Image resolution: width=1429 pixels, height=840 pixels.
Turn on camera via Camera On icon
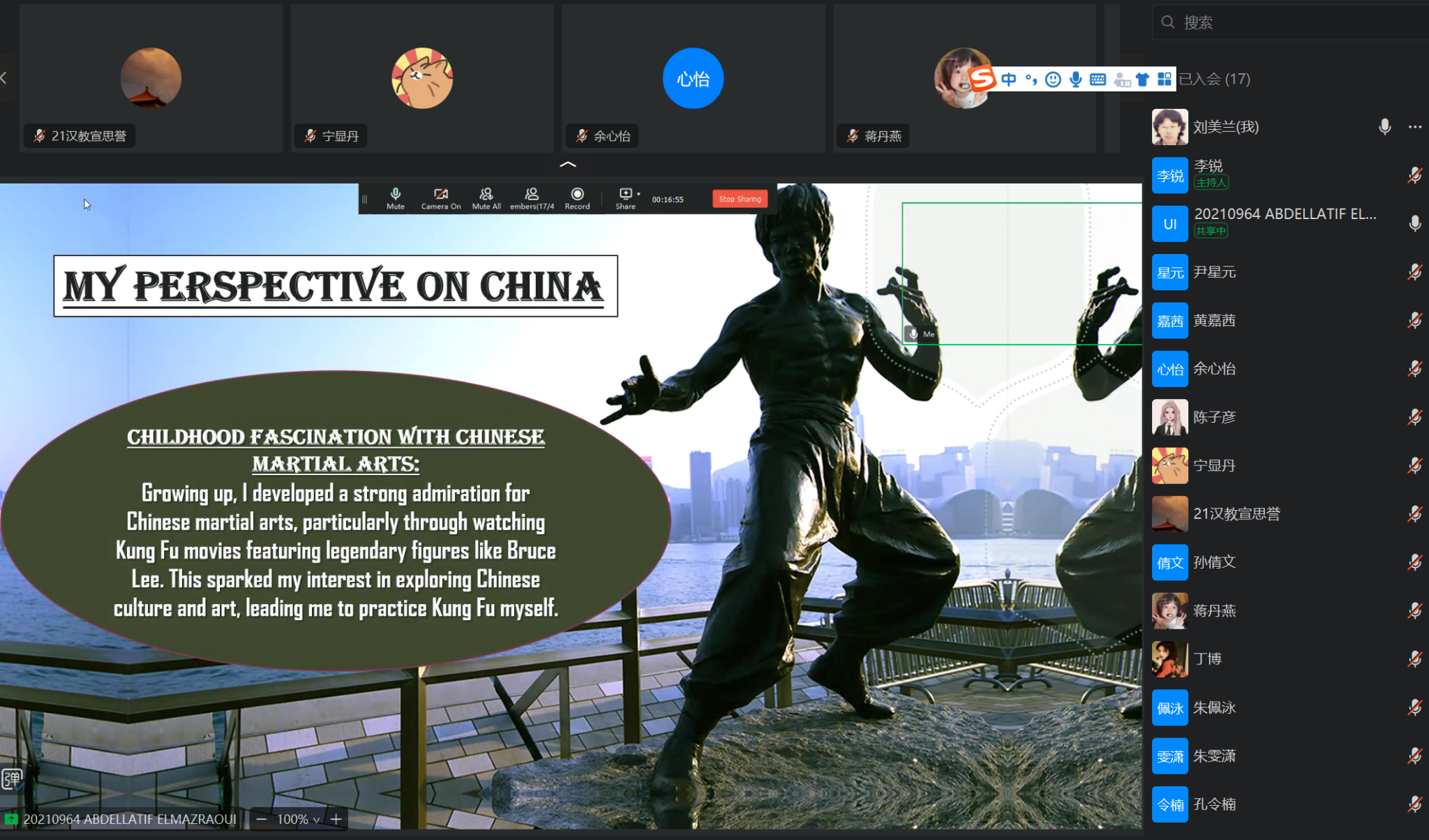[x=440, y=197]
